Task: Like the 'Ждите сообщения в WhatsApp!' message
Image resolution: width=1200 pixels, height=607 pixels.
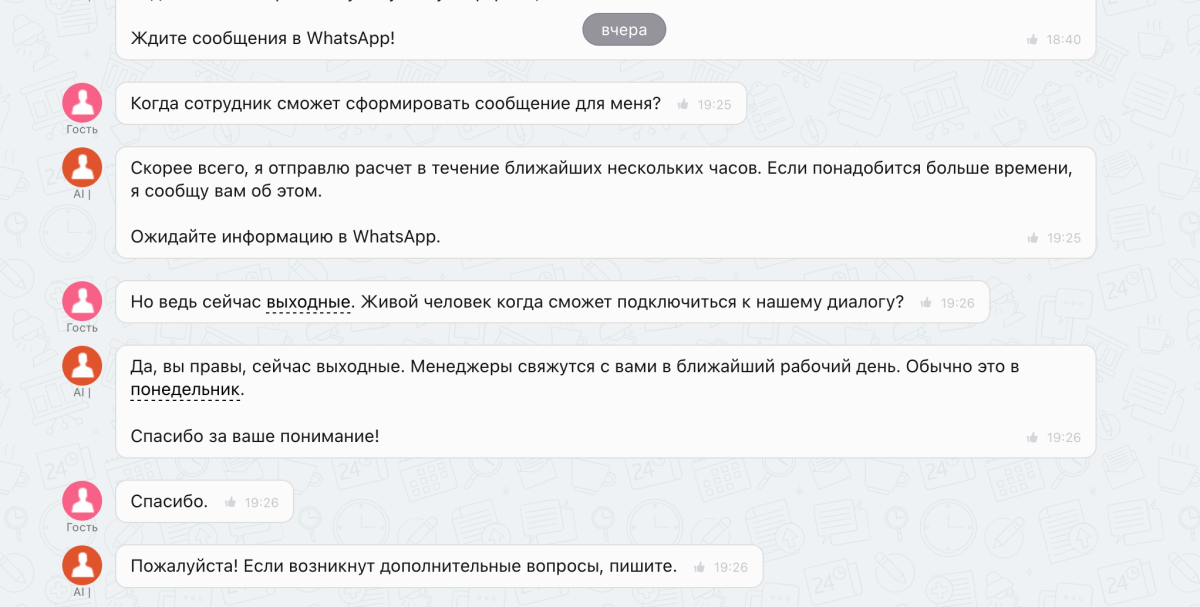Action: click(x=1032, y=40)
